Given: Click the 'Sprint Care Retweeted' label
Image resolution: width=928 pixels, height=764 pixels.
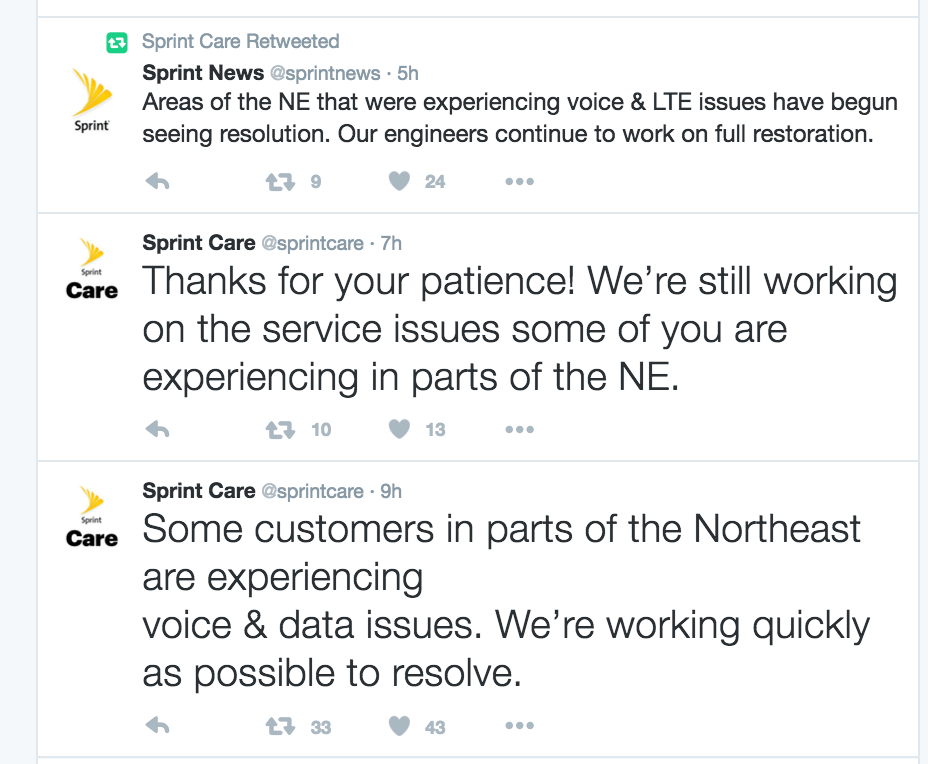Looking at the screenshot, I should pos(240,41).
